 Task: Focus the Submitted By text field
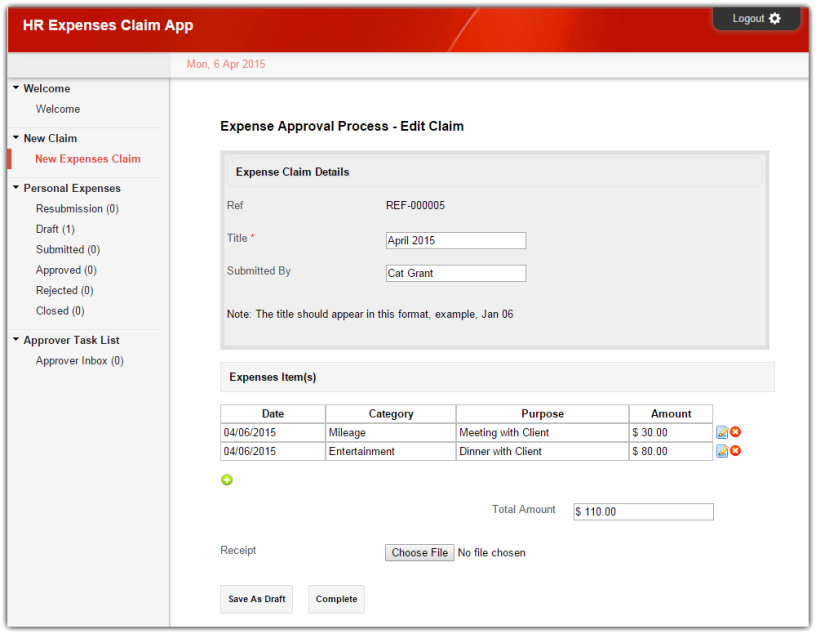click(x=455, y=273)
